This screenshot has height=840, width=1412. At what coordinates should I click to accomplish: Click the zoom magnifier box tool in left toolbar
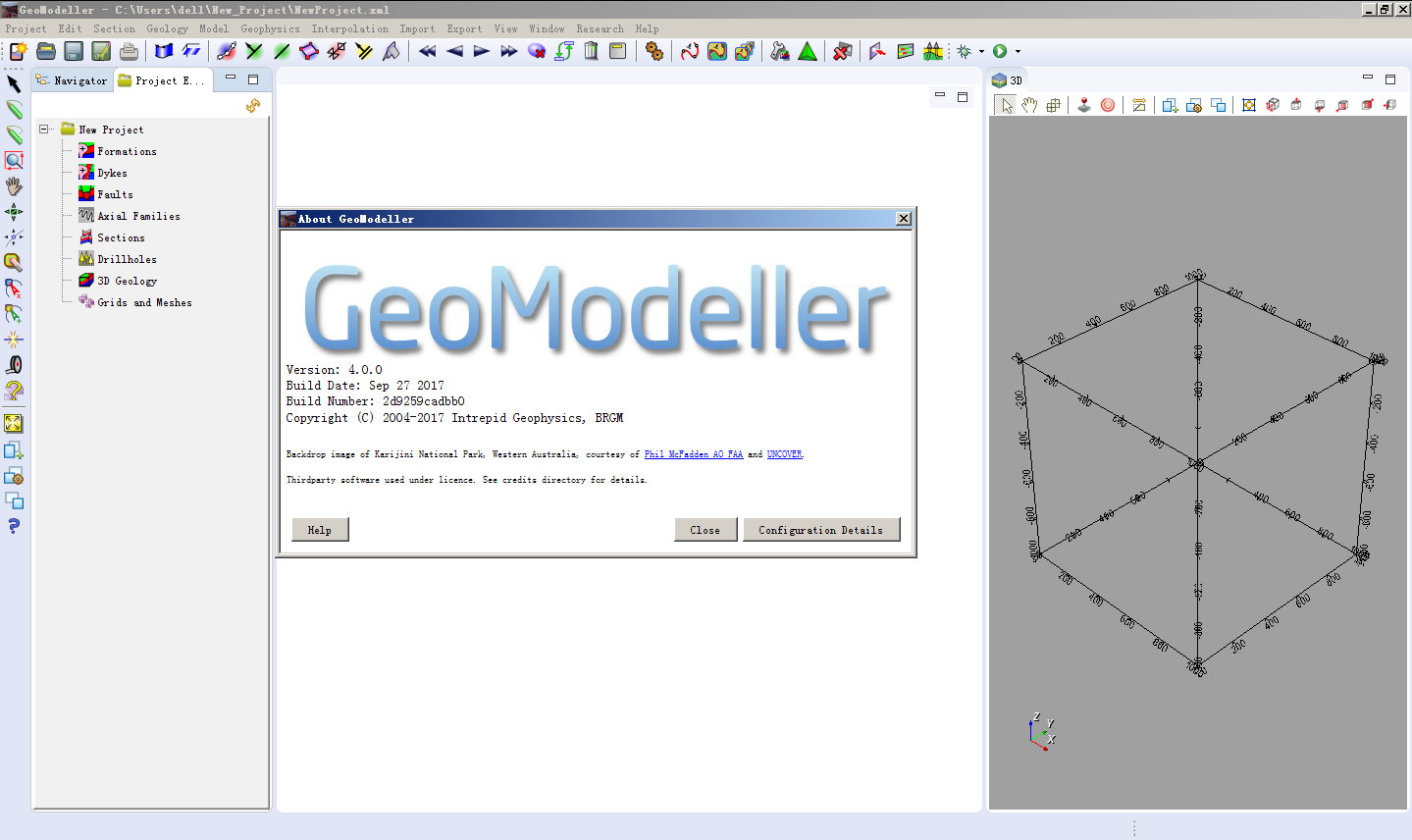14,160
